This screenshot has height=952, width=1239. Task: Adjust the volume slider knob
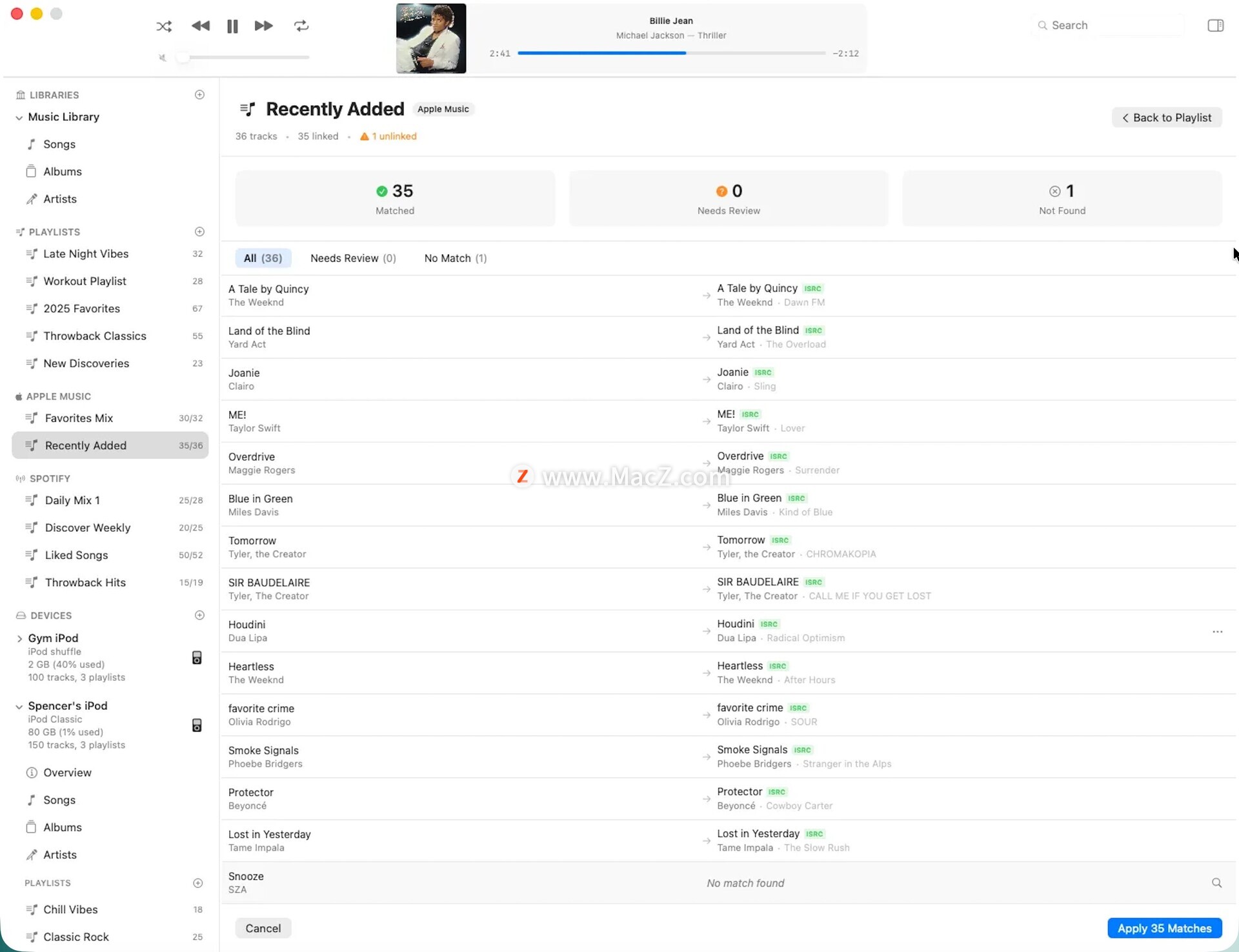tap(183, 57)
